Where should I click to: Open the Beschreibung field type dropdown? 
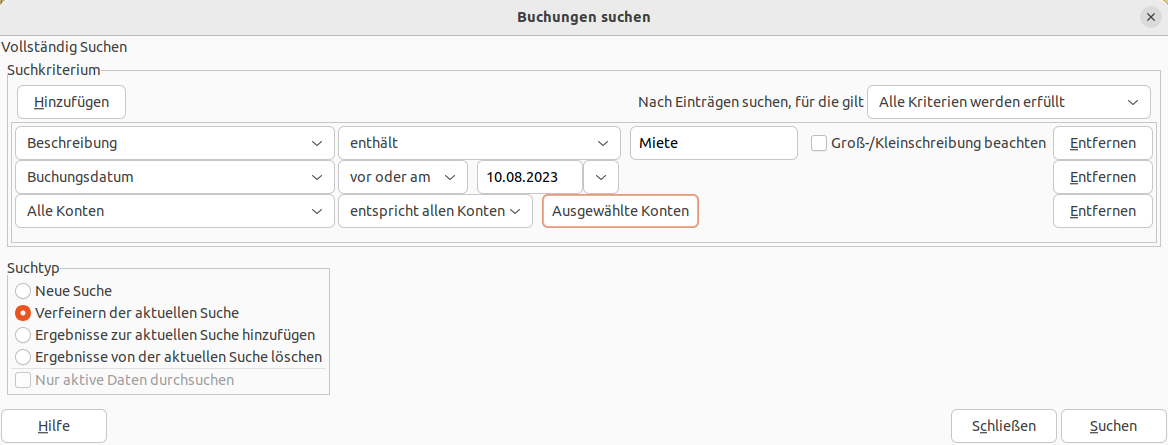pyautogui.click(x=175, y=143)
